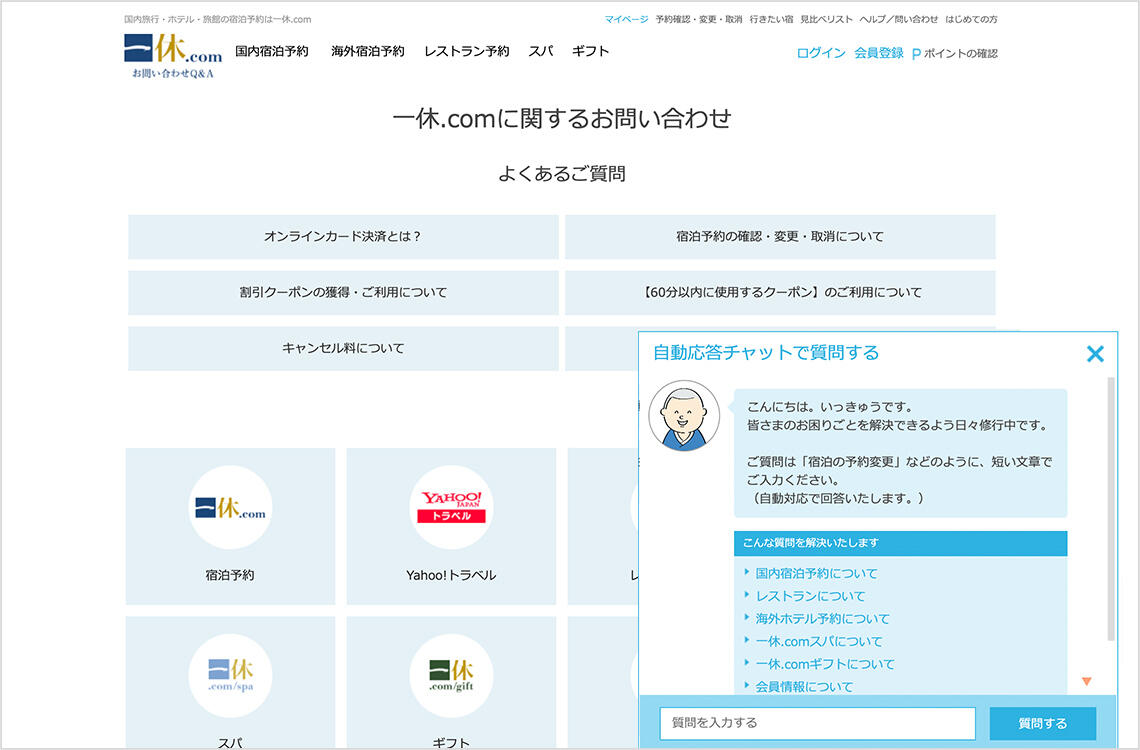Image resolution: width=1140 pixels, height=750 pixels.
Task: Open FAQ オンラインカード決済とは？
Action: click(x=343, y=237)
